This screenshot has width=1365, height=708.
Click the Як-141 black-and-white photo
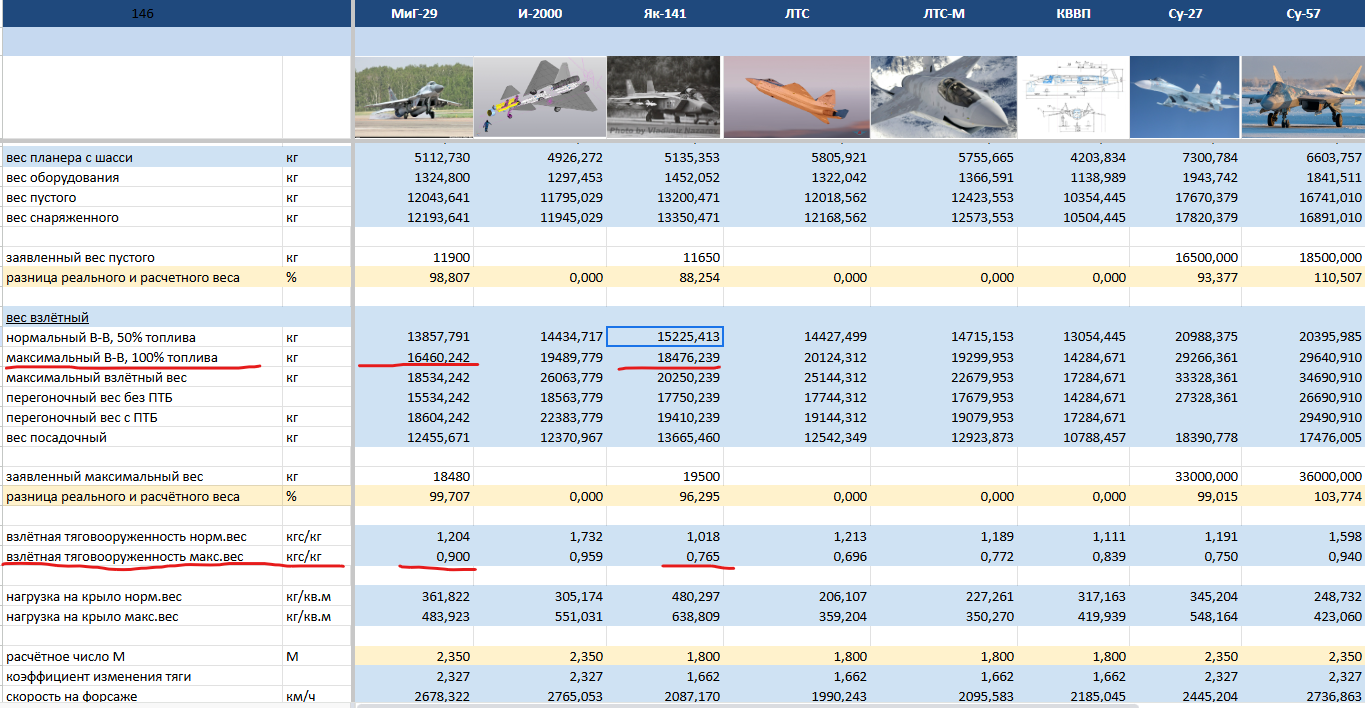(x=664, y=97)
